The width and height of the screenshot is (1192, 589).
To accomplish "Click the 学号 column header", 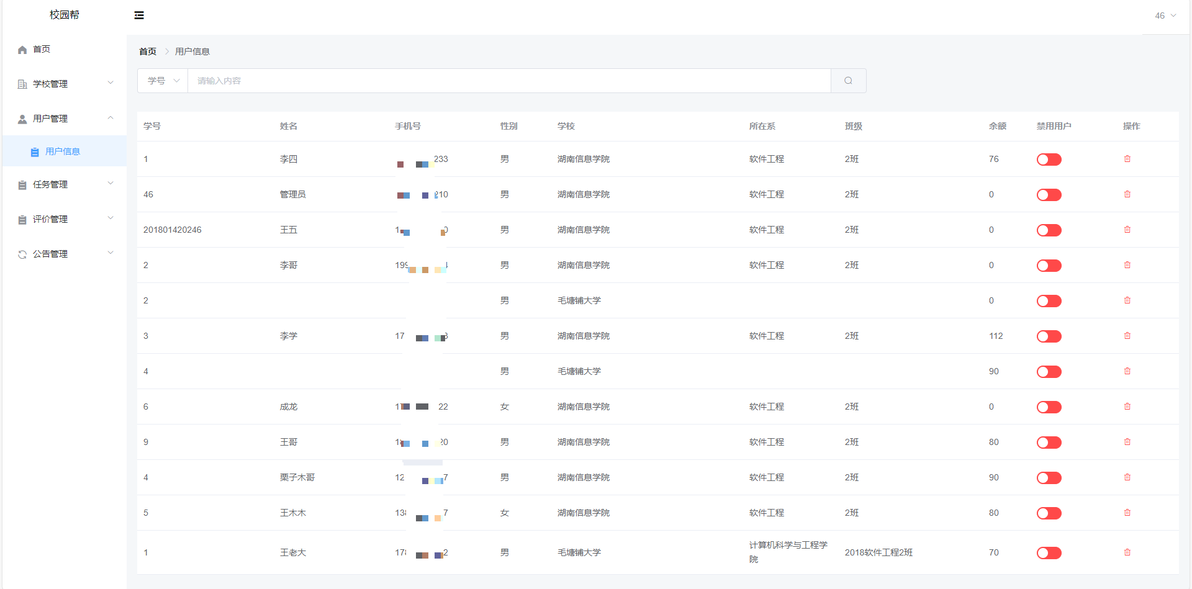I will pyautogui.click(x=152, y=126).
